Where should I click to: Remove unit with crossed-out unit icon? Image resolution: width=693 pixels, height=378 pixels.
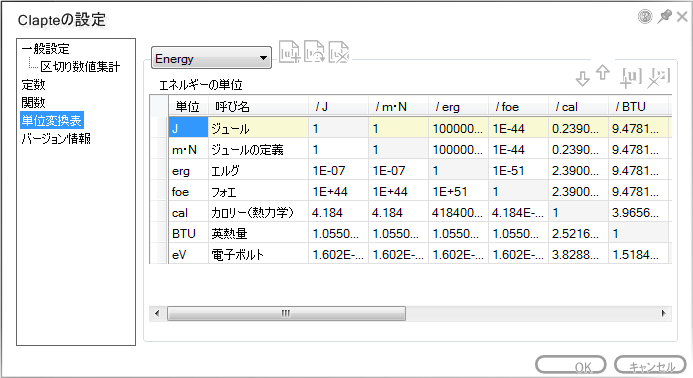coord(659,77)
